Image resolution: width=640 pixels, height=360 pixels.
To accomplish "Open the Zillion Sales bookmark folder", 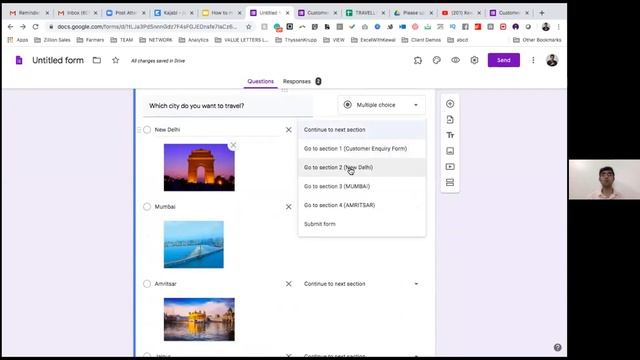I will point(53,40).
